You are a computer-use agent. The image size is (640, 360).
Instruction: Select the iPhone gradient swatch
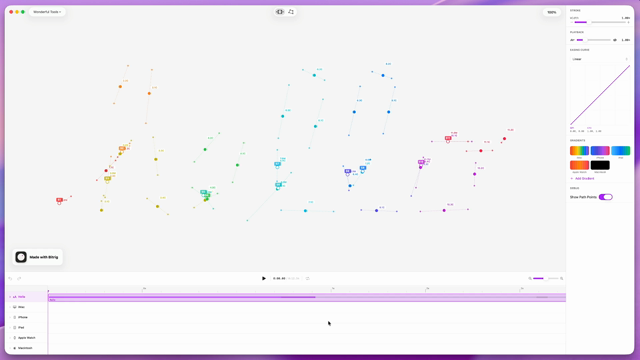[600, 151]
